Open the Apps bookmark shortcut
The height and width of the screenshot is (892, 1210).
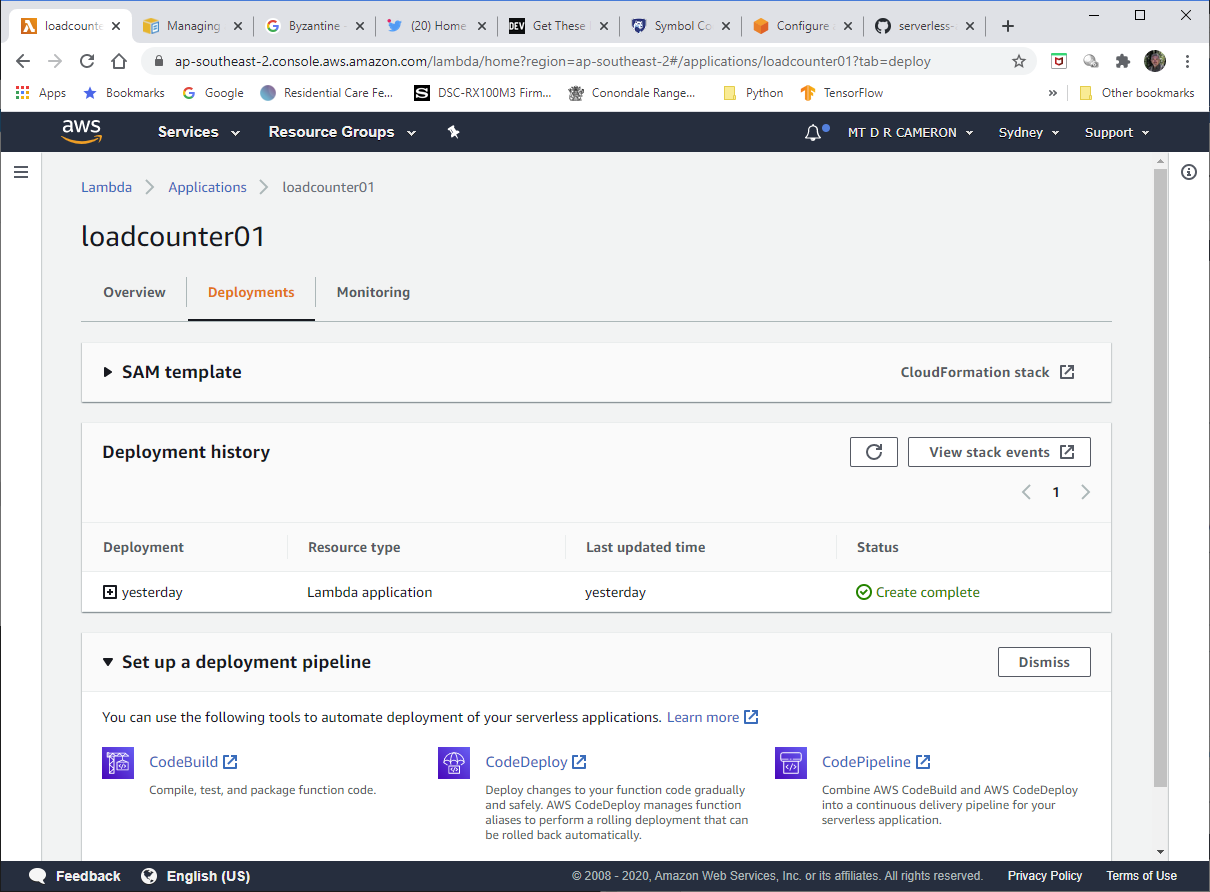(41, 93)
